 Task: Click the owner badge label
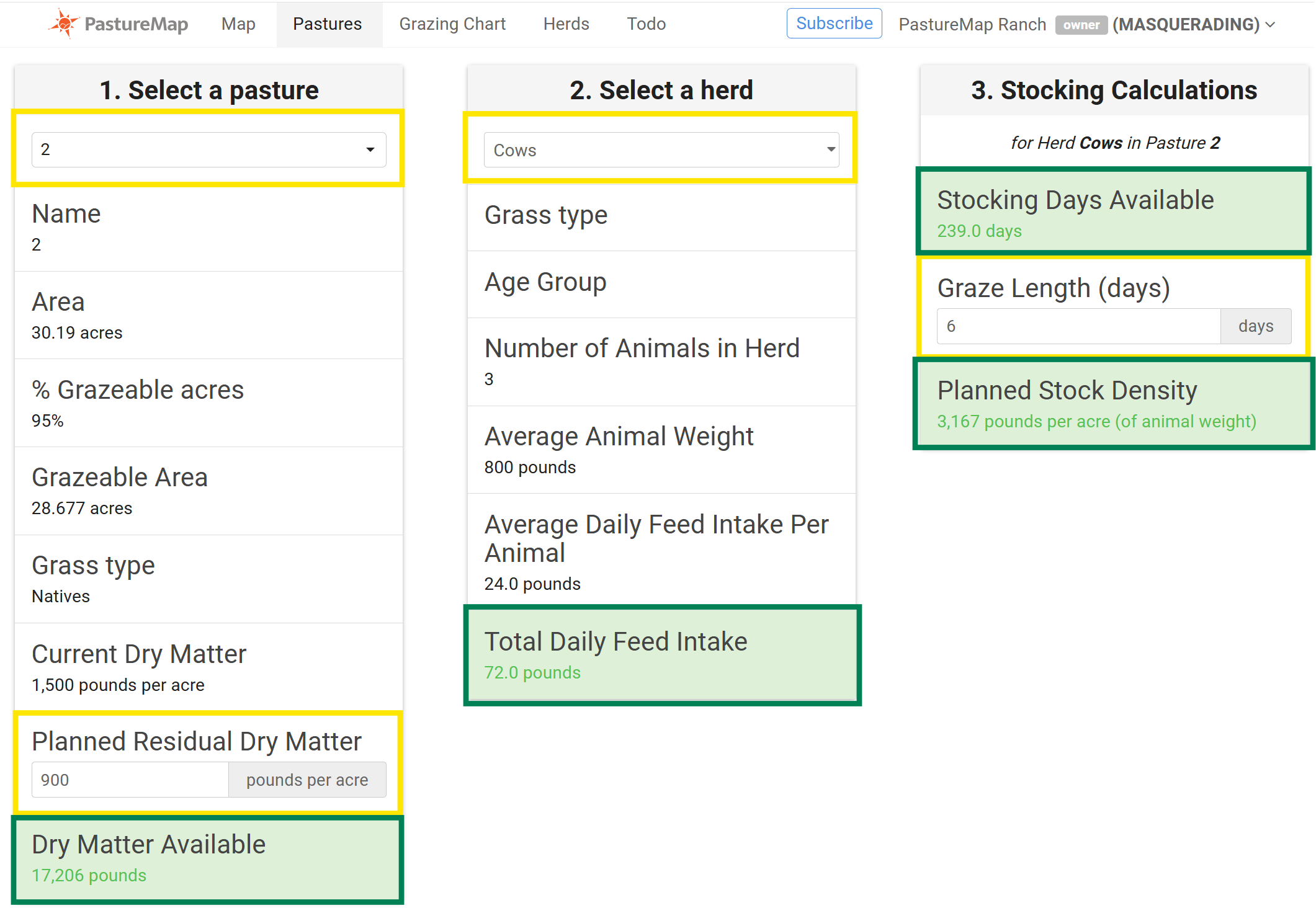tap(1081, 25)
